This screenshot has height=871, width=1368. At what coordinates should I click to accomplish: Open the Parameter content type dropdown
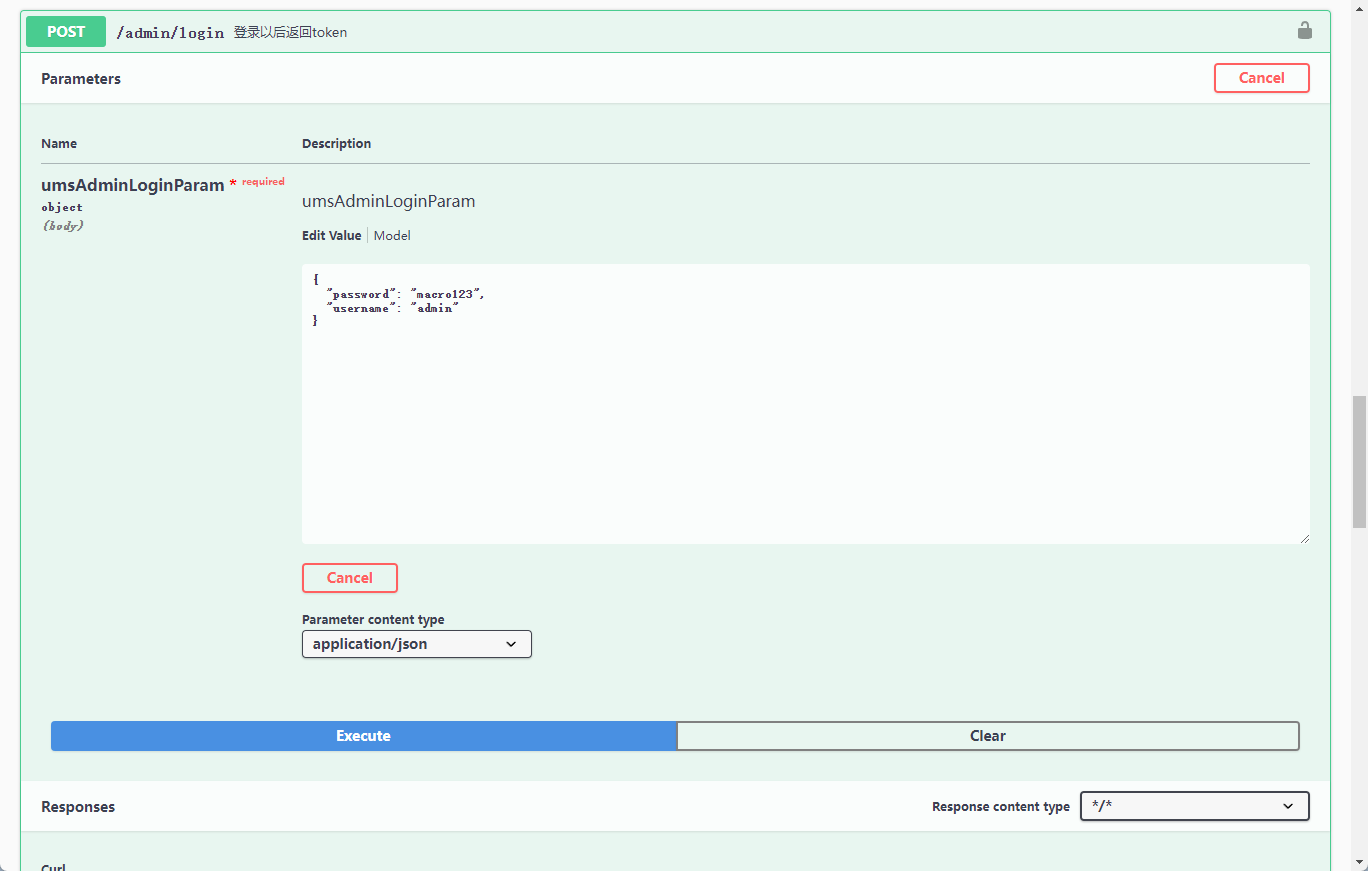point(417,644)
